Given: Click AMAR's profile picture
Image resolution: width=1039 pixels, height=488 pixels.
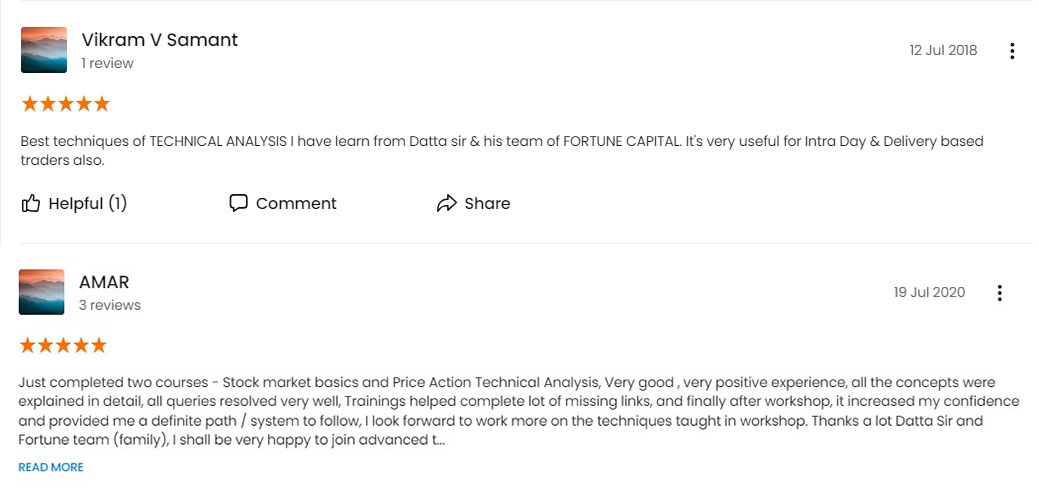Looking at the screenshot, I should click(42, 292).
